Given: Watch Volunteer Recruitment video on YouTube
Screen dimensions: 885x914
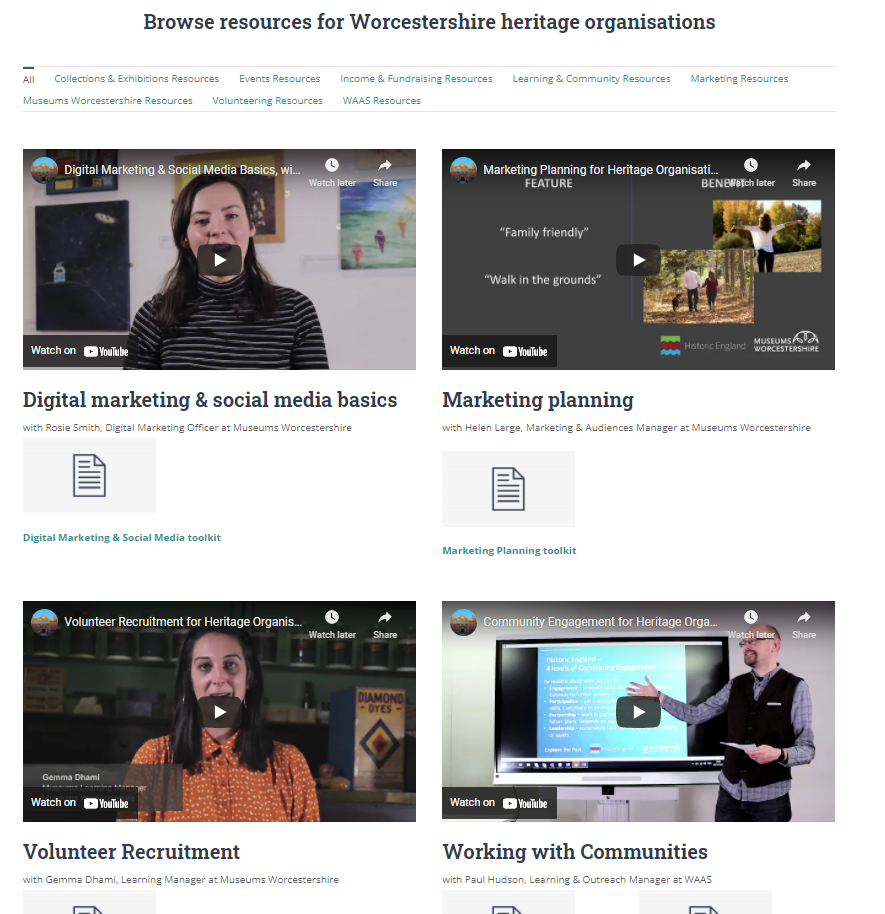Looking at the screenshot, I should point(80,803).
